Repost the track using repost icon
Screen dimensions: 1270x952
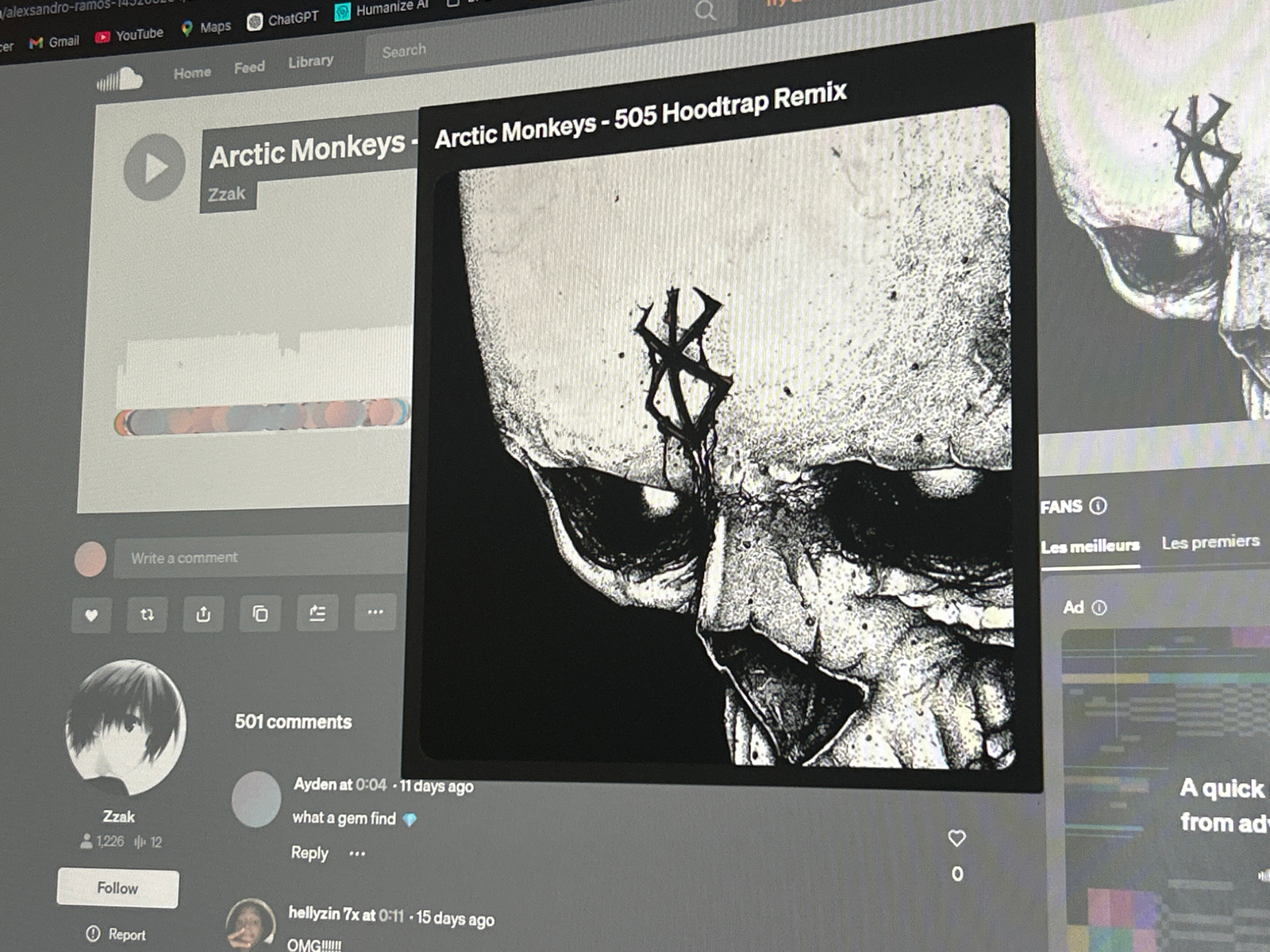point(147,614)
